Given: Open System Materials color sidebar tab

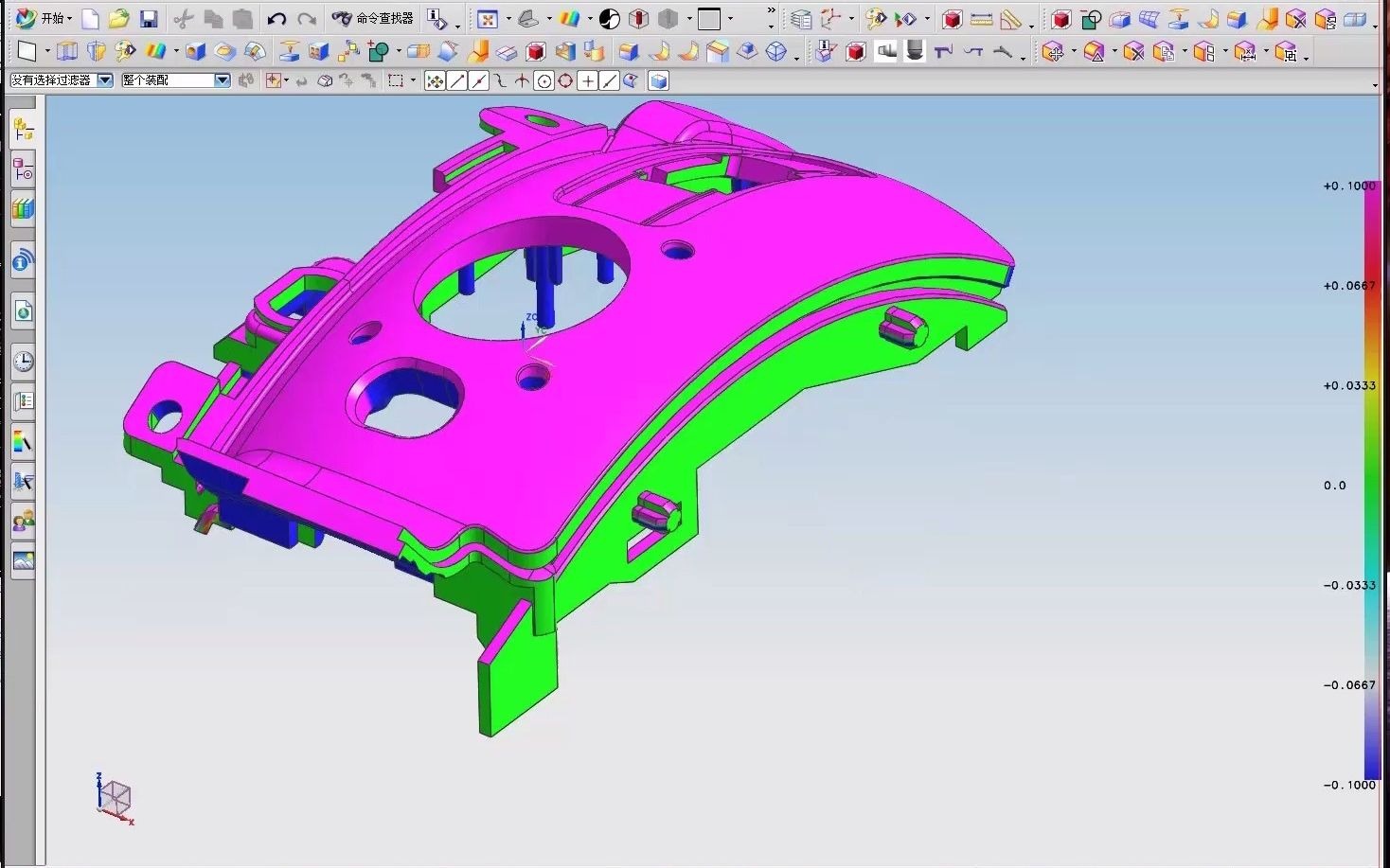Looking at the screenshot, I should coord(24,441).
